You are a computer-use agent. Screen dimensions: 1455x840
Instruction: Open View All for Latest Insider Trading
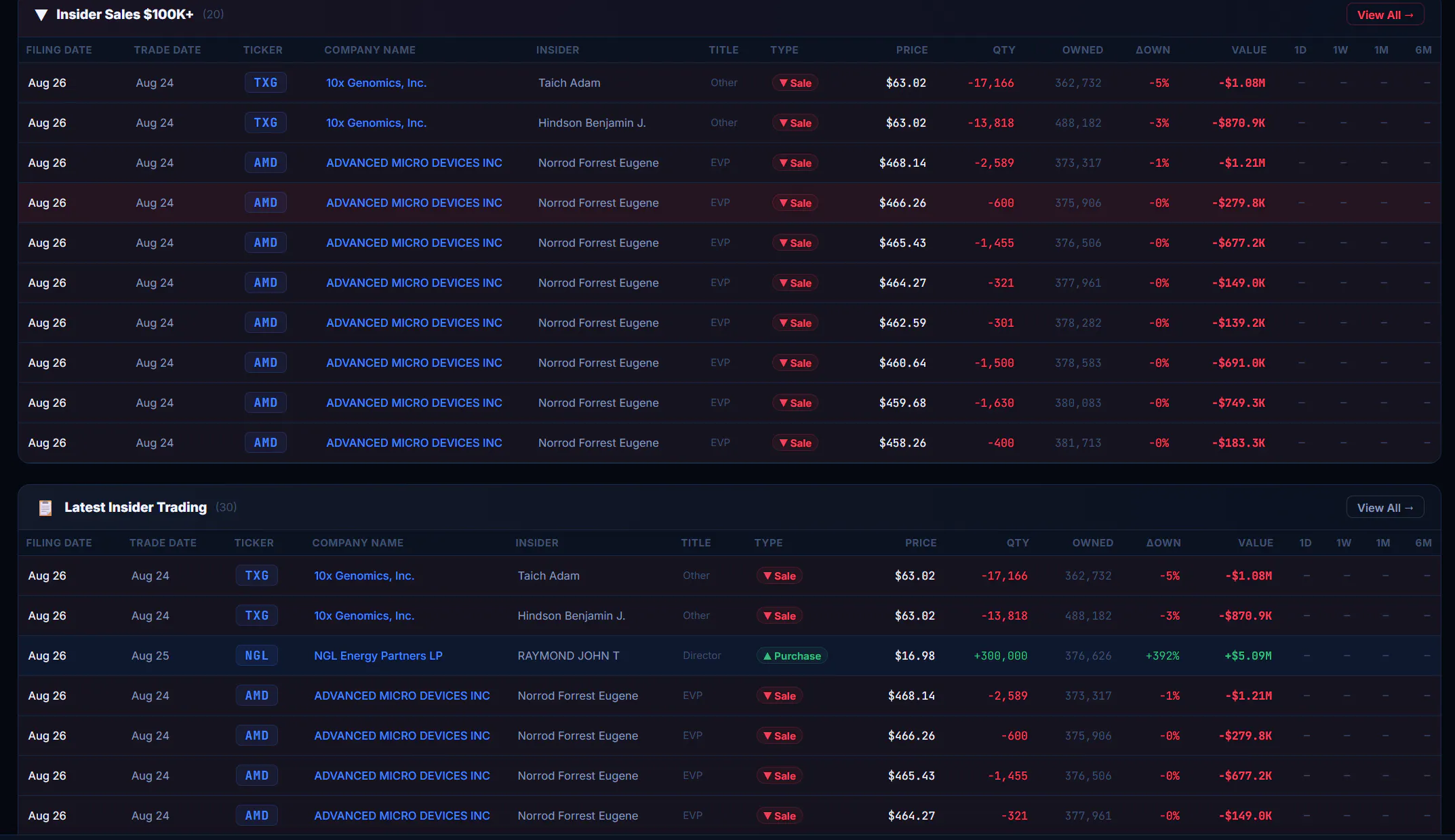pos(1385,508)
